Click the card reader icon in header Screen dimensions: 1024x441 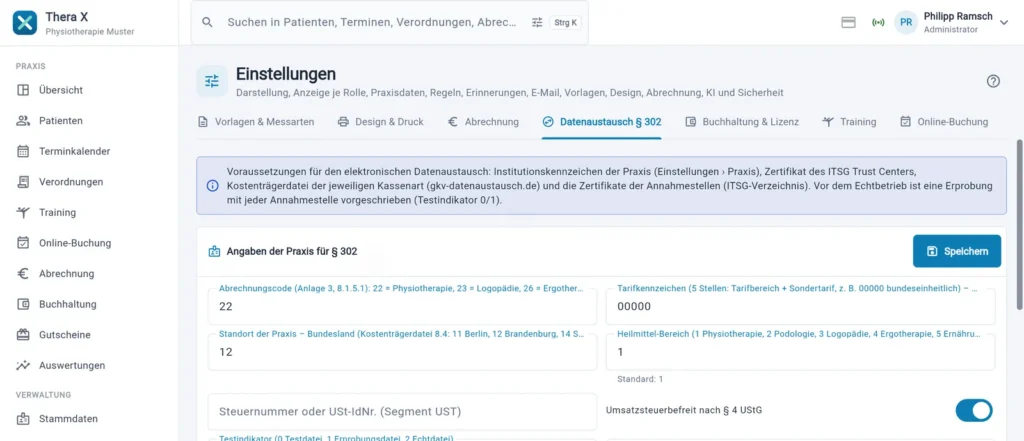pyautogui.click(x=848, y=22)
